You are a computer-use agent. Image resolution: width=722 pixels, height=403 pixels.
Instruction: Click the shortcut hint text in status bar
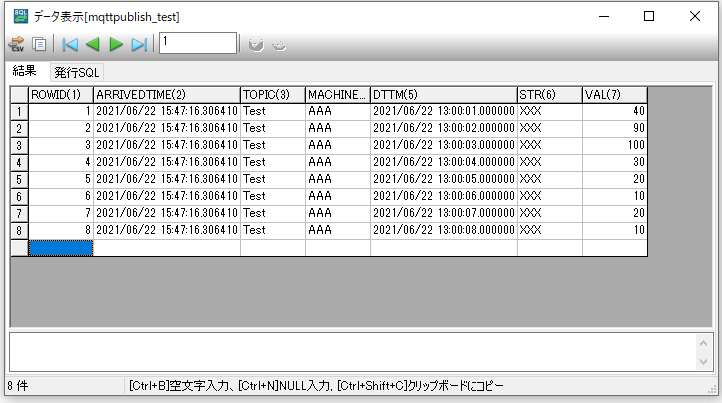[x=316, y=385]
